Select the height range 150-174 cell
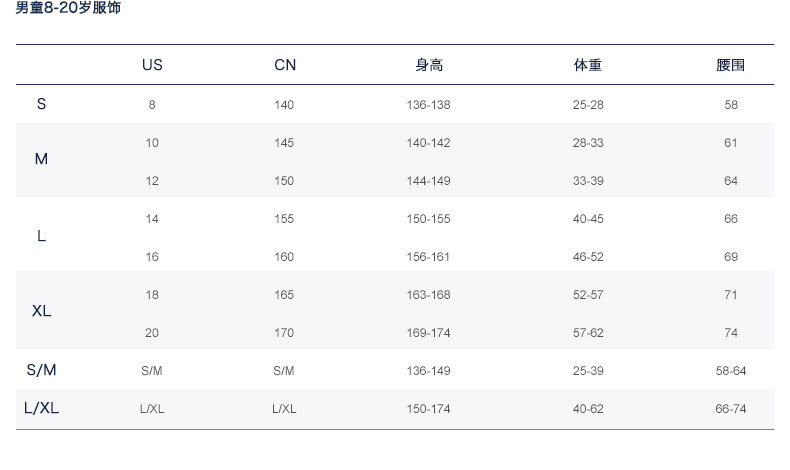 (428, 409)
